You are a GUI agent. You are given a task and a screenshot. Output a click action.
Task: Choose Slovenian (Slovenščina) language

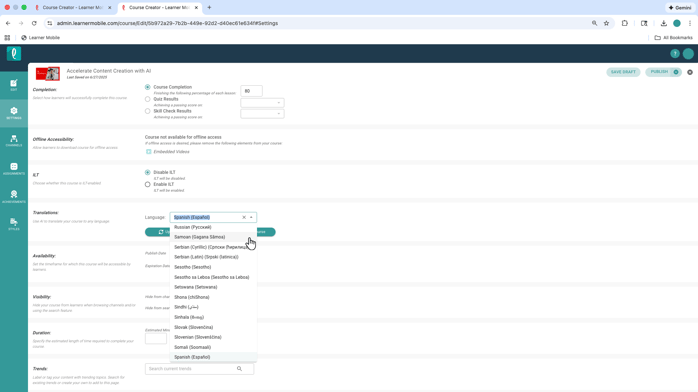click(x=213, y=337)
